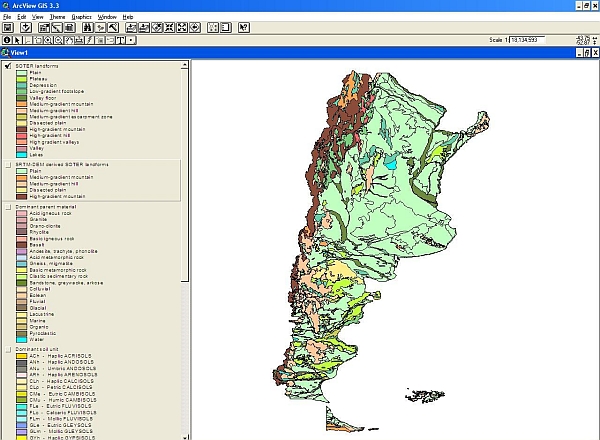The width and height of the screenshot is (600, 440).
Task: Open the Graphics menu
Action: click(x=82, y=17)
